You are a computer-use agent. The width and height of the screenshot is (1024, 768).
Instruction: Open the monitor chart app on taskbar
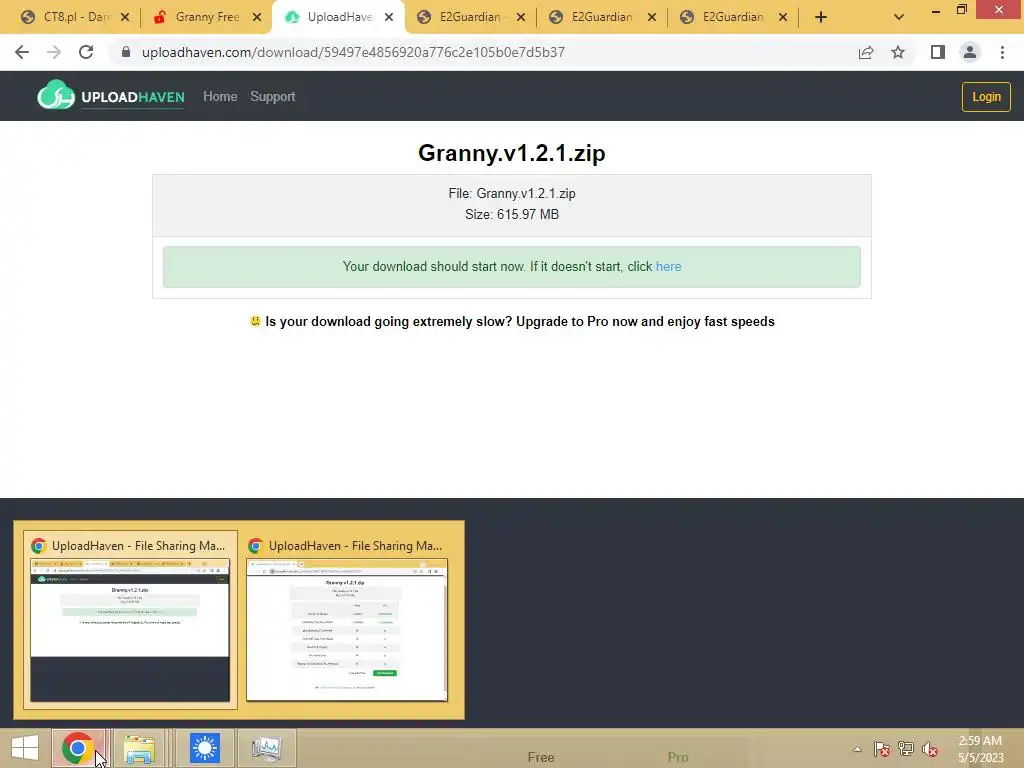[x=266, y=748]
